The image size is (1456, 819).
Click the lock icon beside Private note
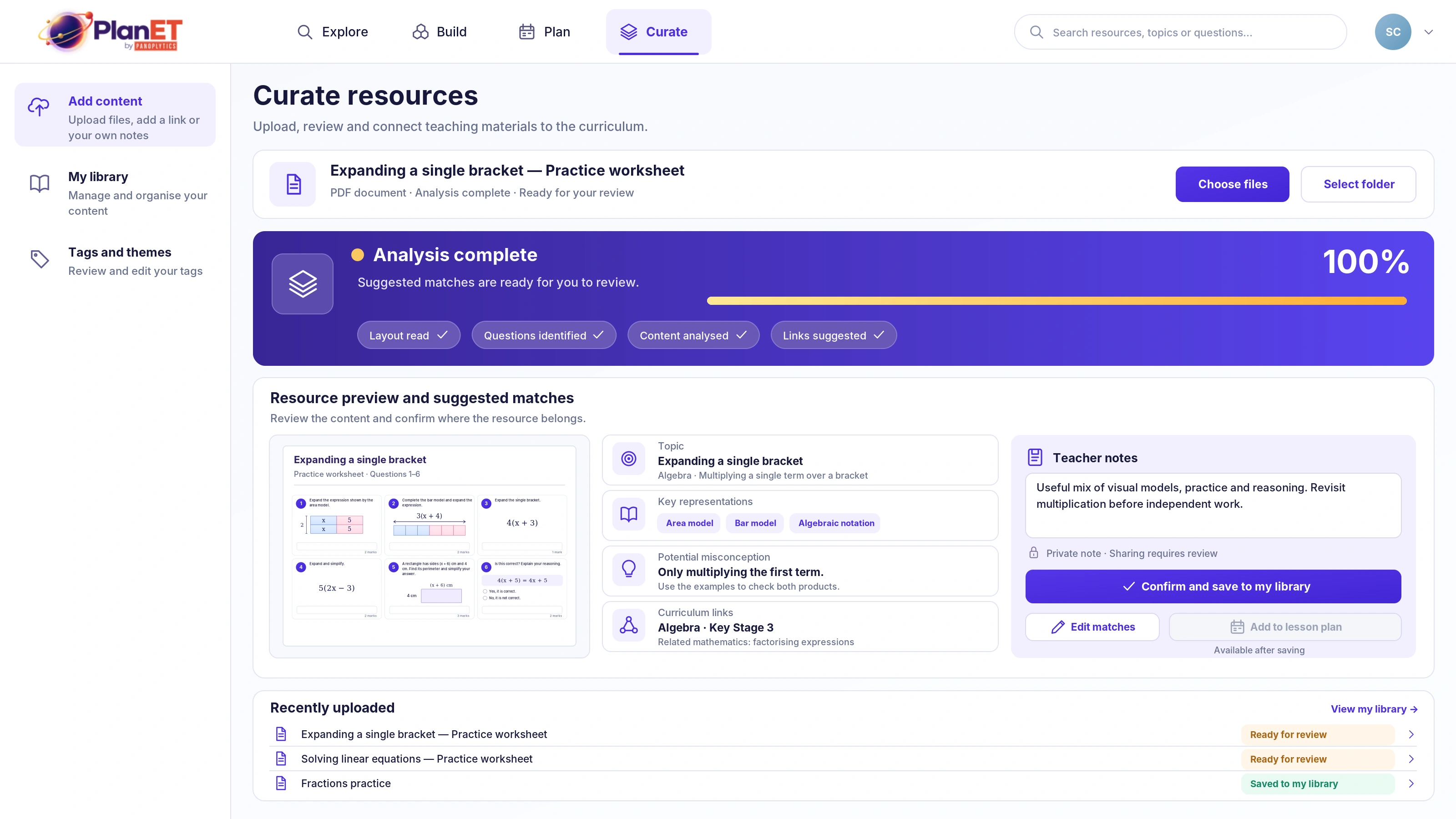(1034, 553)
